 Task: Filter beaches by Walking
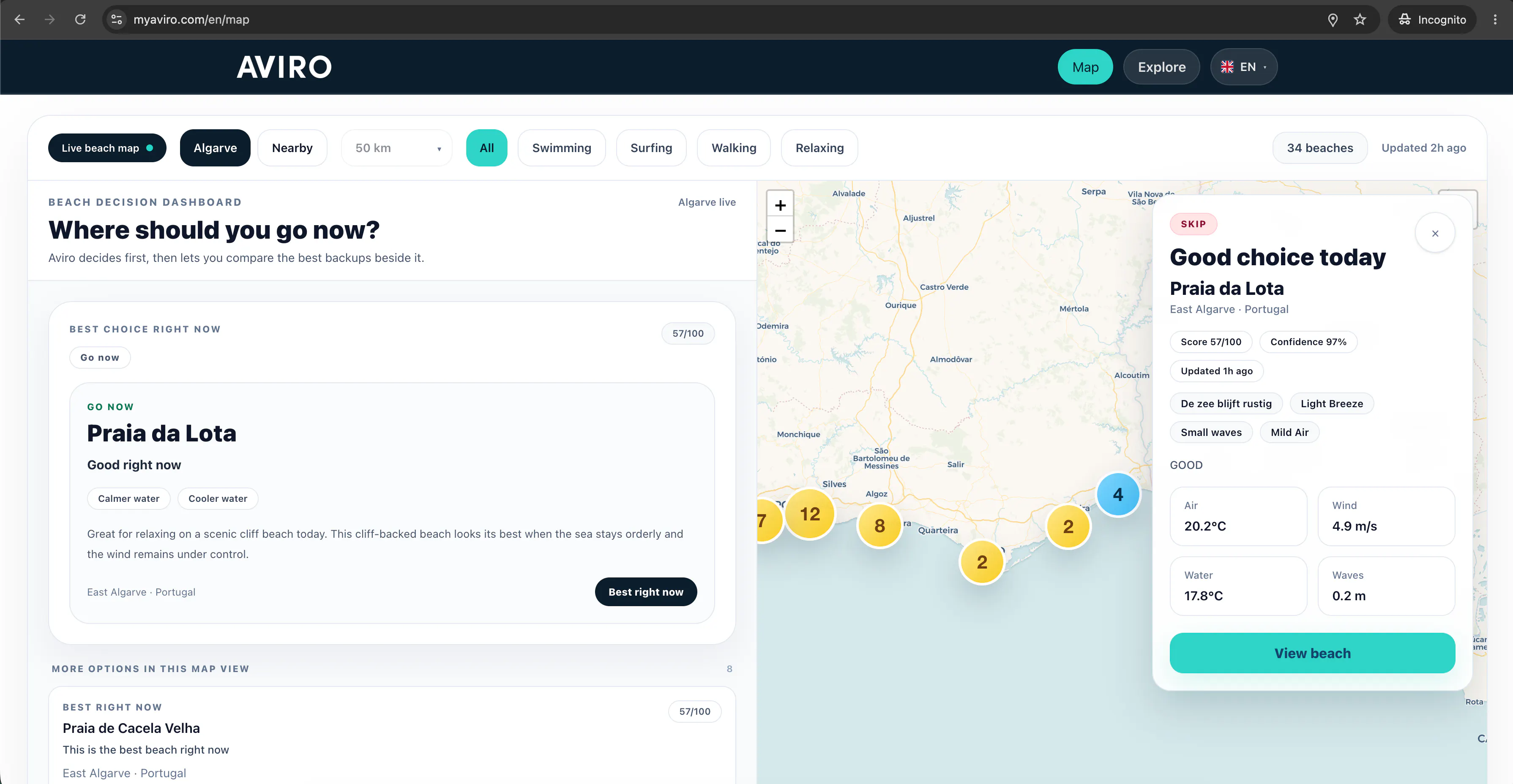pos(734,148)
